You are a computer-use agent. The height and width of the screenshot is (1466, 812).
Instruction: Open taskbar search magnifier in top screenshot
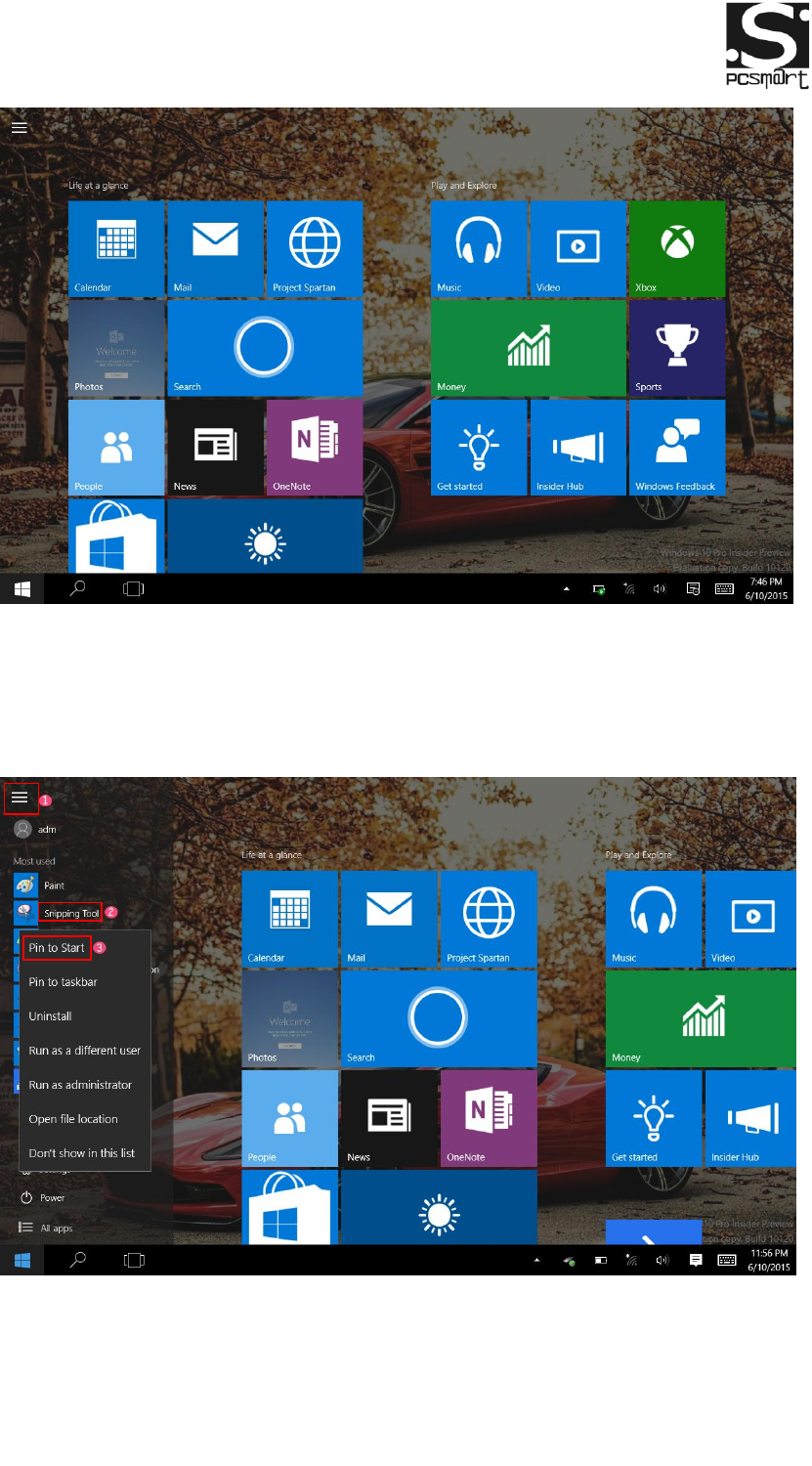click(x=78, y=589)
